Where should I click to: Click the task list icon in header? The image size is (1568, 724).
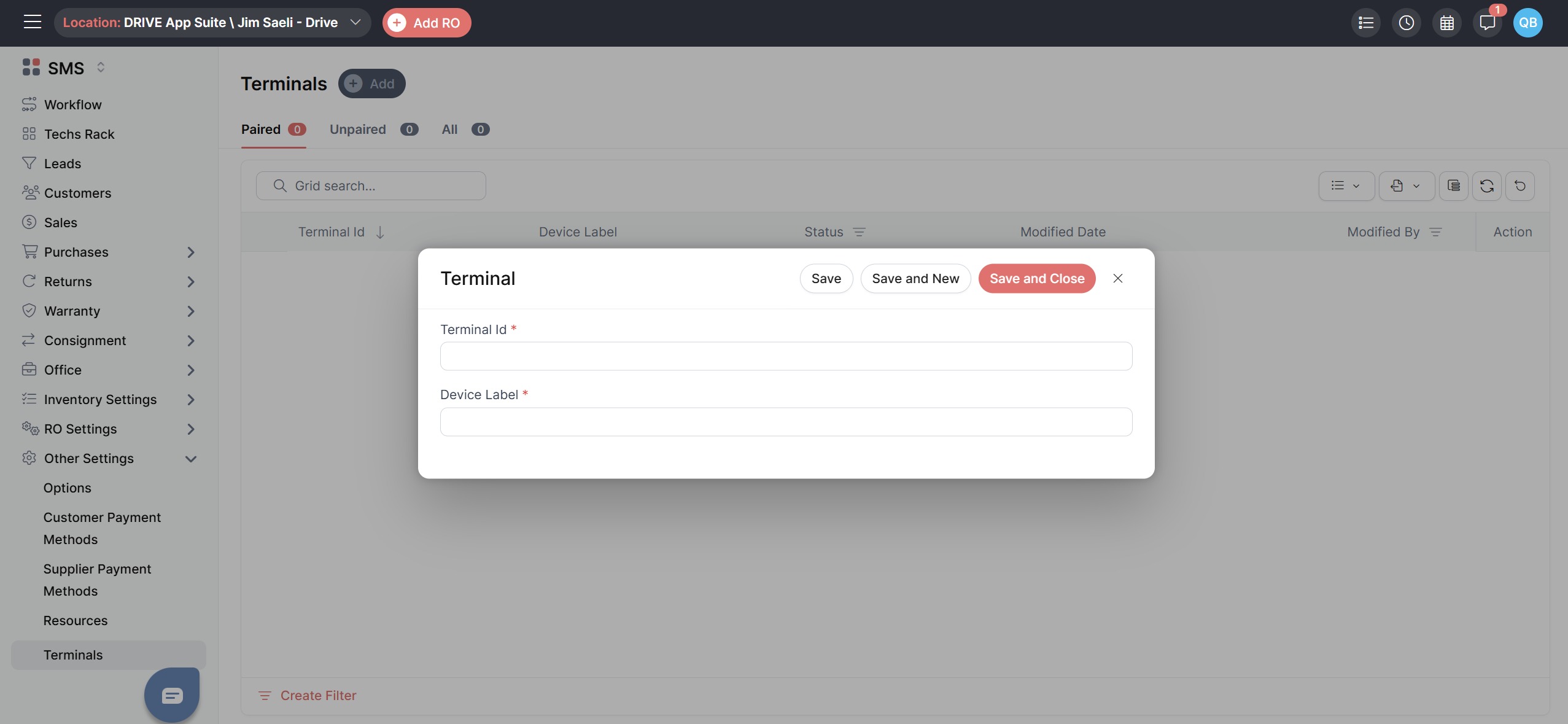point(1365,23)
